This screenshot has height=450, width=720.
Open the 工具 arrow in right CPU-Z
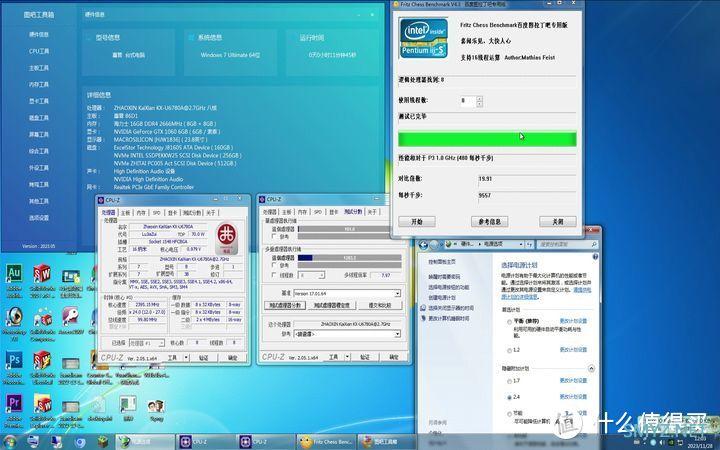(347, 357)
